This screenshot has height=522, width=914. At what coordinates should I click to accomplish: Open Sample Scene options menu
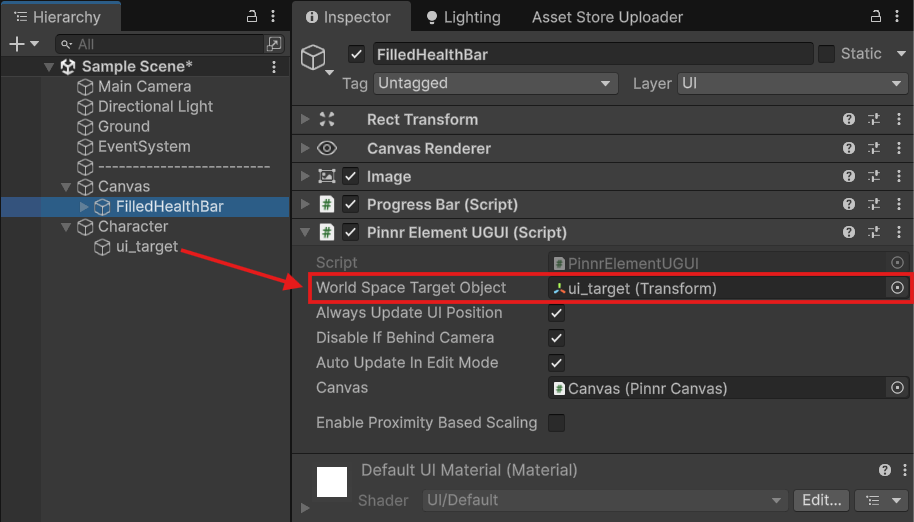(x=274, y=66)
